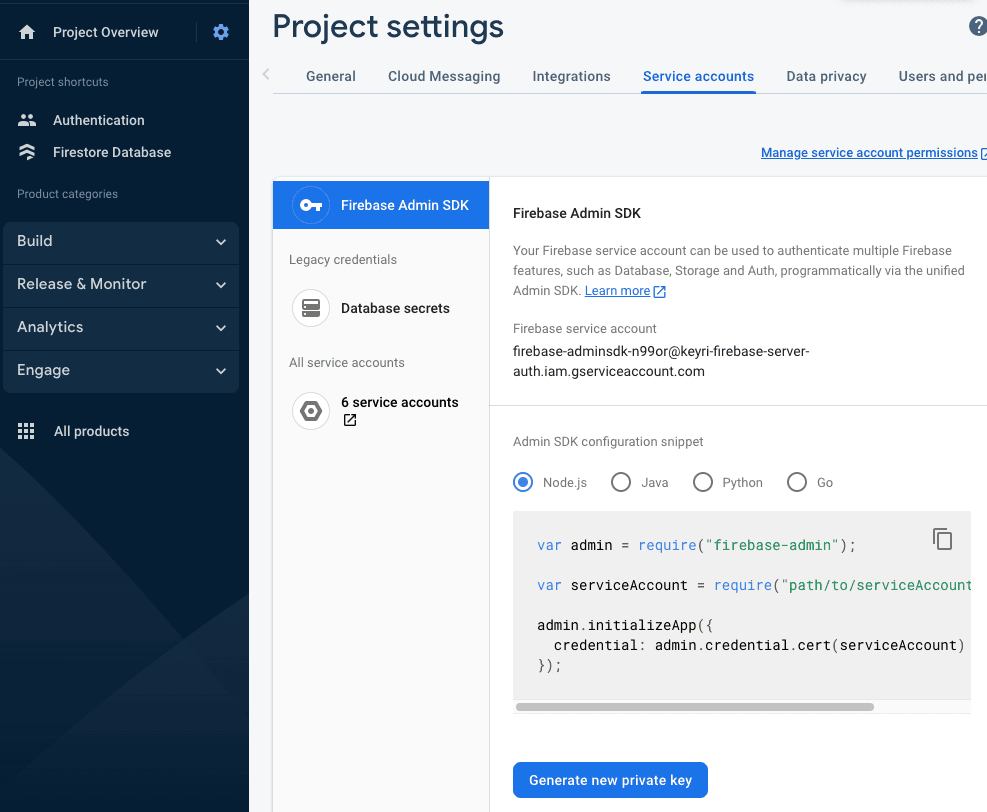Open Manage service account permissions link
Screen dimensions: 987x812
[x=869, y=153]
